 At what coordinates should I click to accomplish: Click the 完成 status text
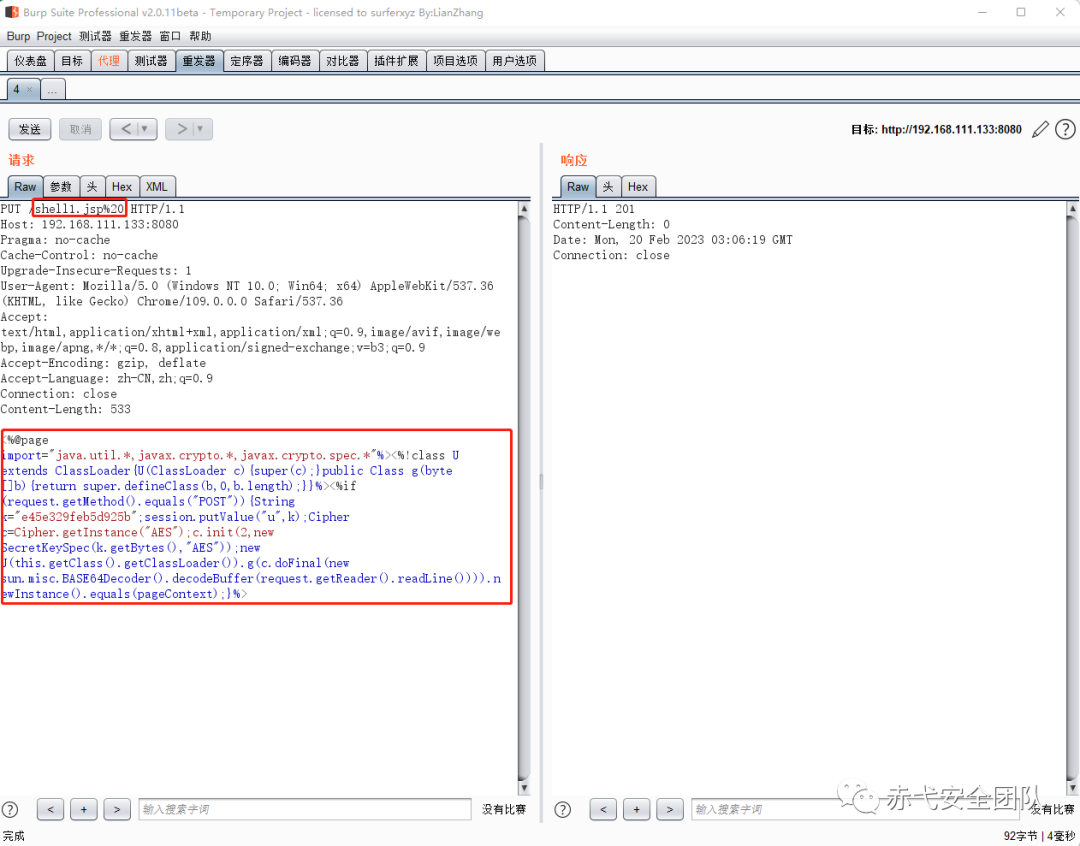[14, 836]
